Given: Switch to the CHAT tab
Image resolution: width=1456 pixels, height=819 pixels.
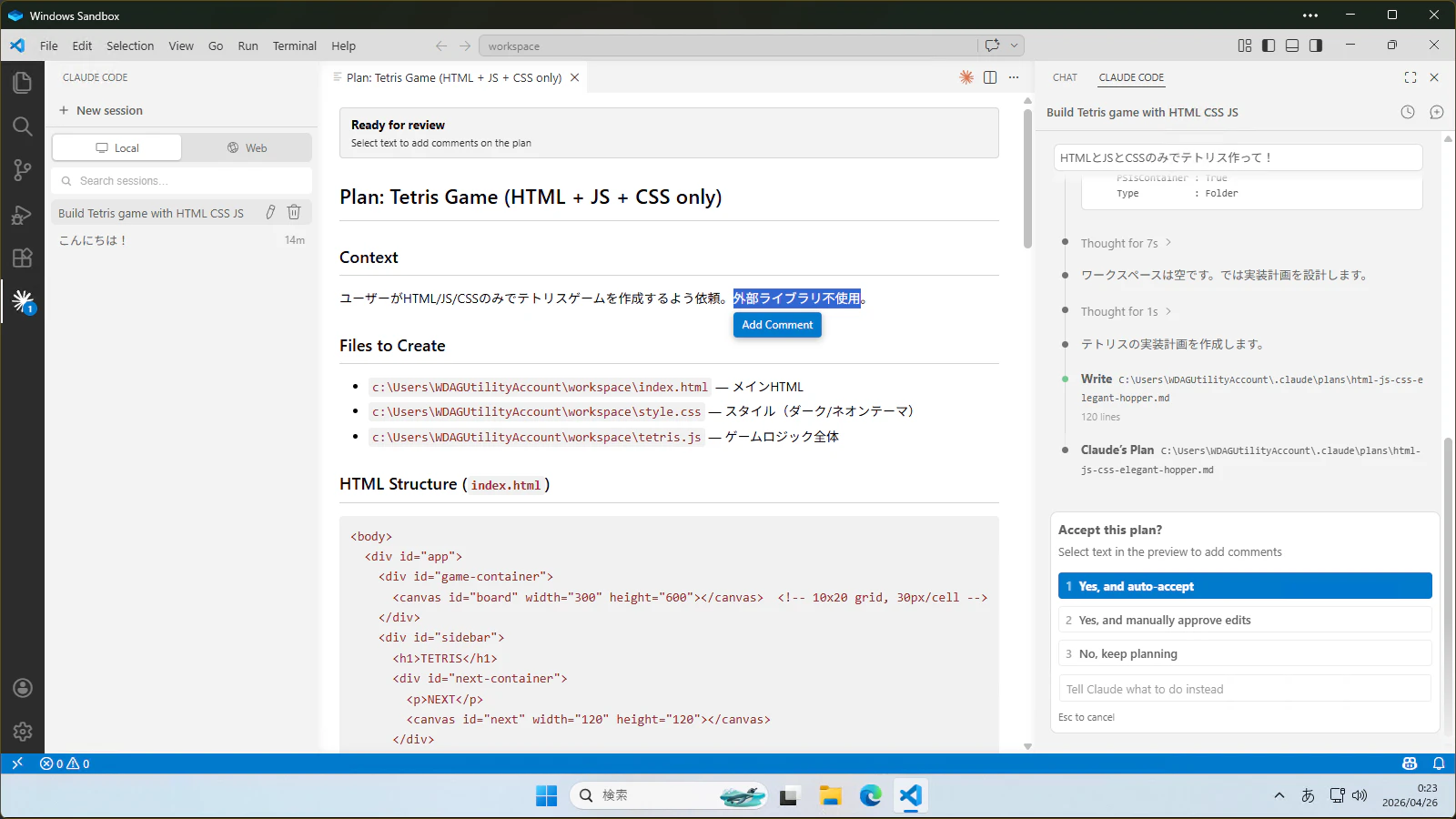Looking at the screenshot, I should pos(1065,77).
